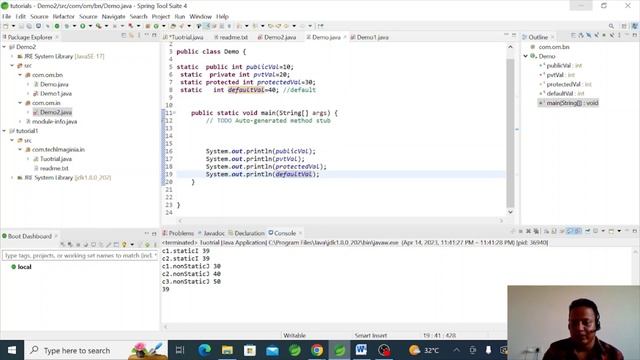Open the Navigate menu
The width and height of the screenshot is (640, 360).
[x=113, y=17]
